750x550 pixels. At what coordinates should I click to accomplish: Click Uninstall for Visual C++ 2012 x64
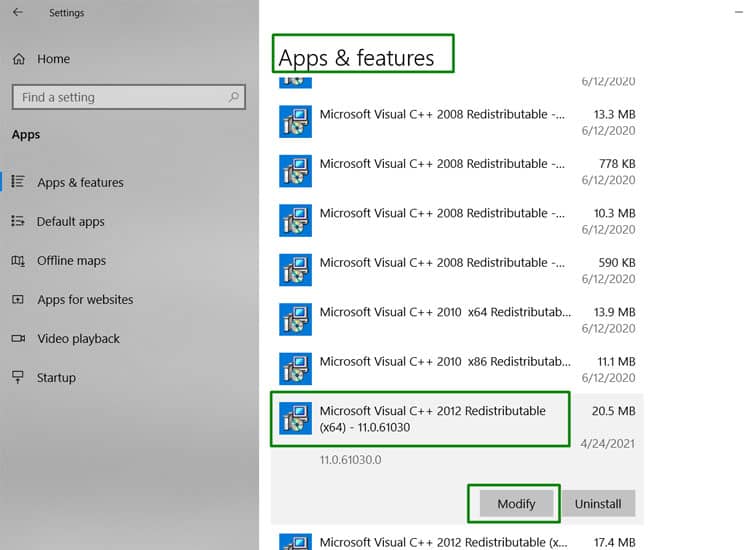coord(598,504)
